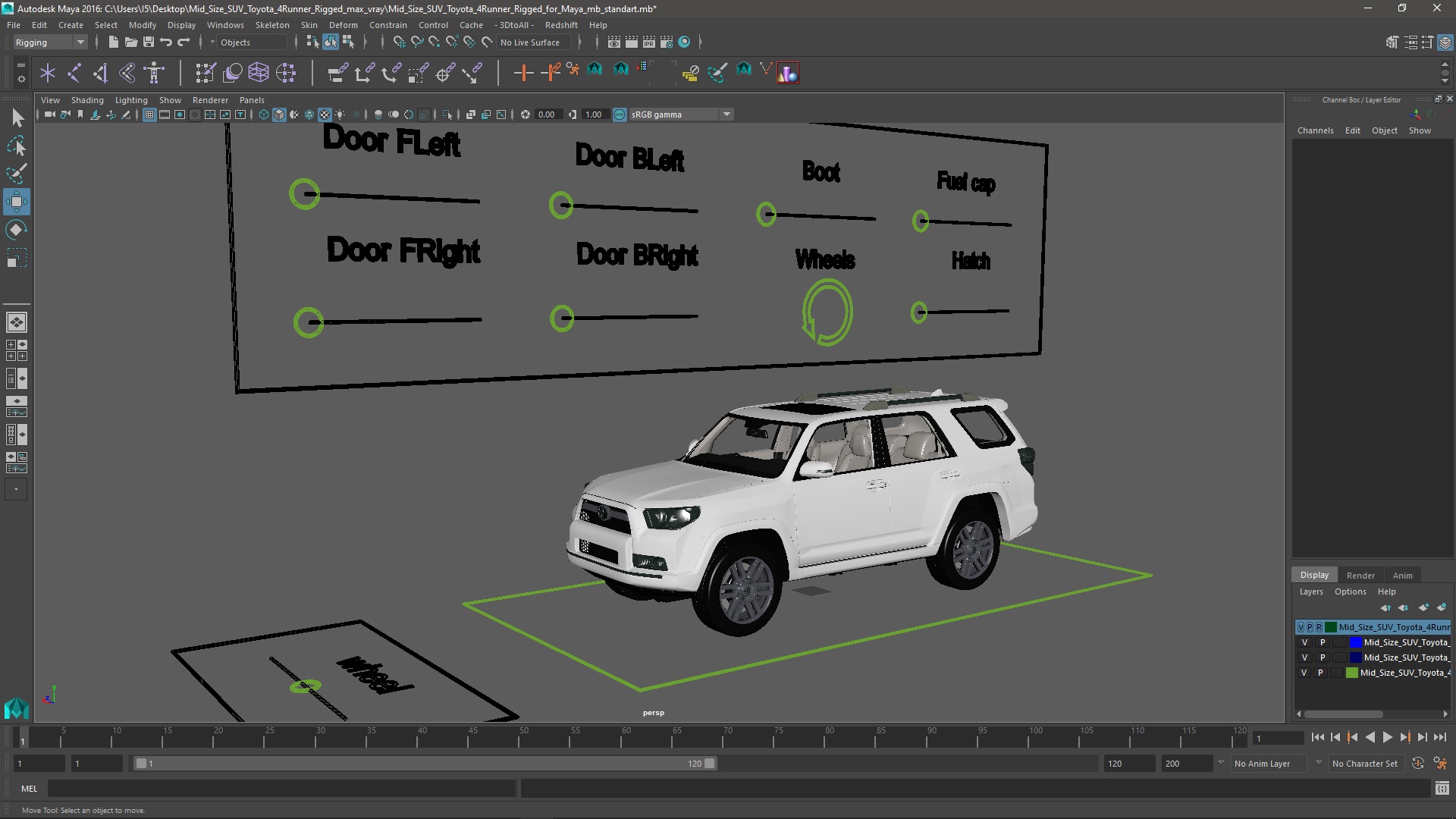Image resolution: width=1456 pixels, height=819 pixels.
Task: Toggle use all lights bulb icon in viewport
Action: pos(340,115)
